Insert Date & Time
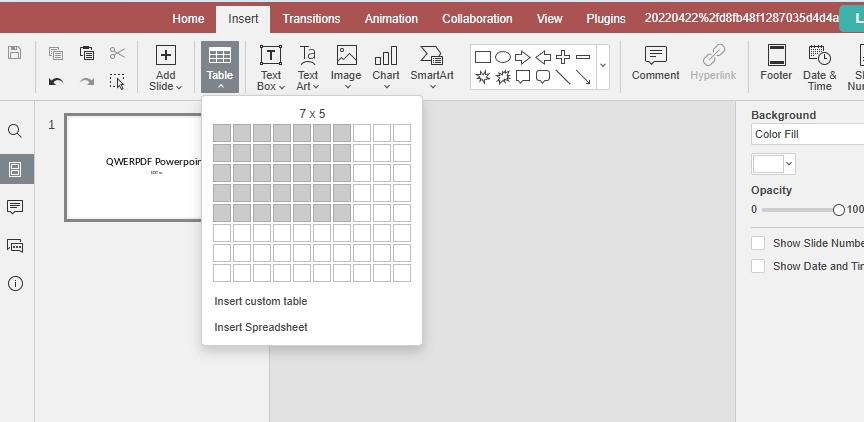This screenshot has height=422, width=864. point(820,68)
